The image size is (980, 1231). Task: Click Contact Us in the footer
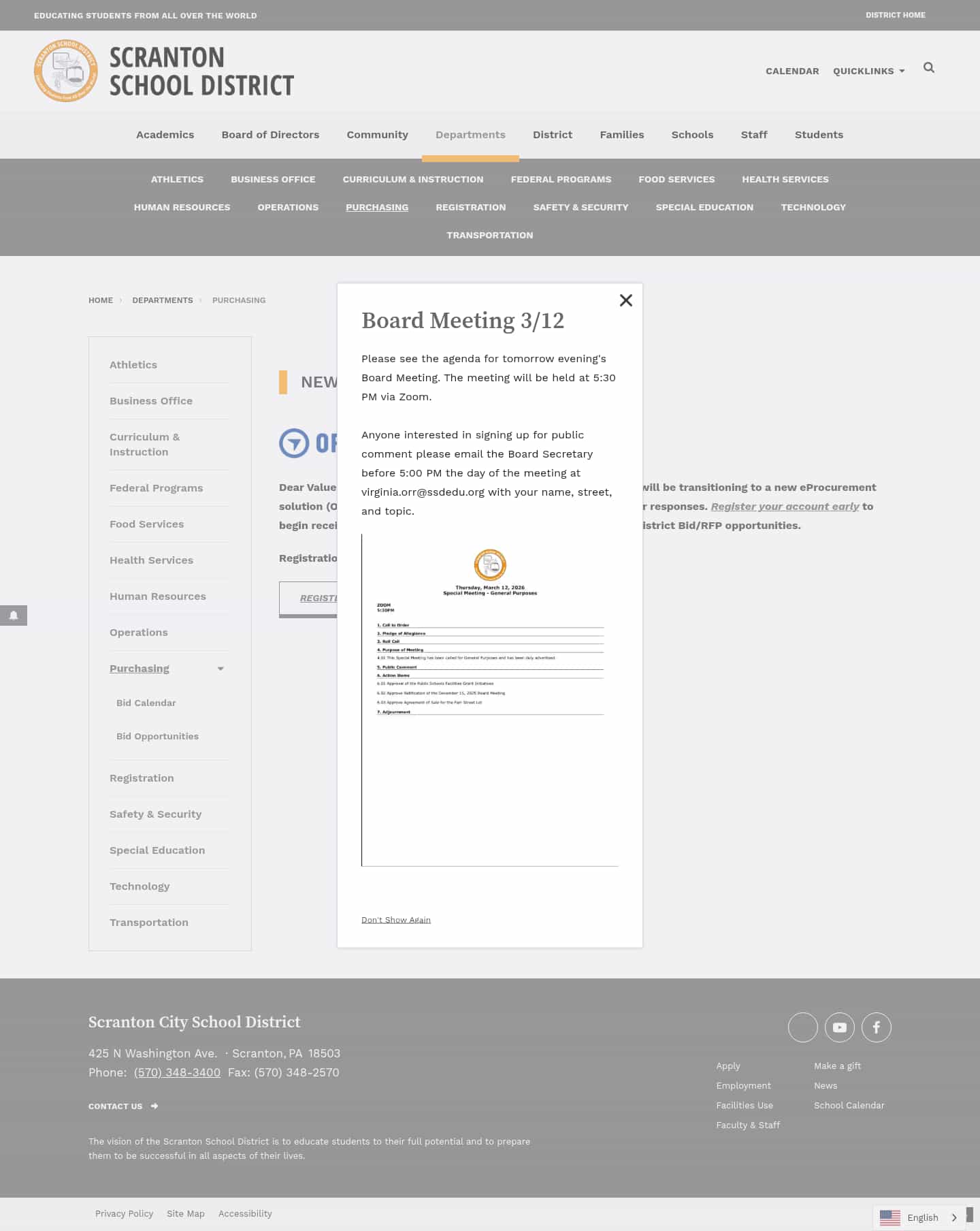(116, 1106)
